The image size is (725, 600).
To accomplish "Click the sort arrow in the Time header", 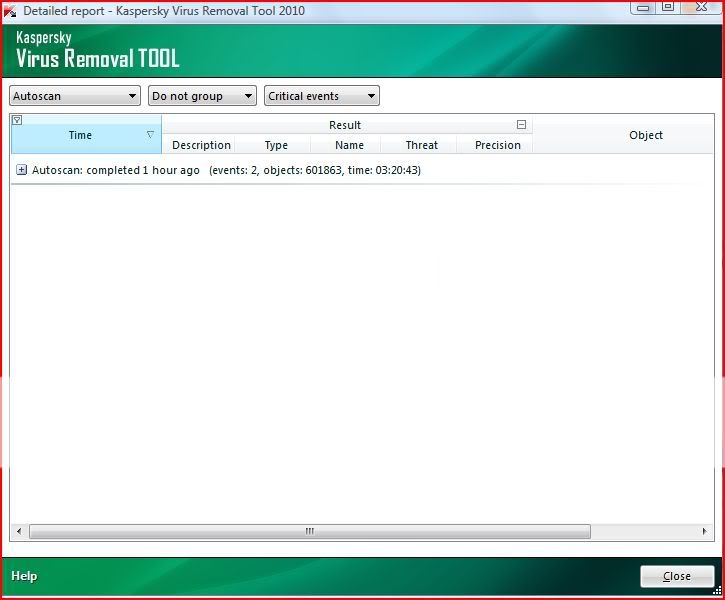I will tap(150, 135).
